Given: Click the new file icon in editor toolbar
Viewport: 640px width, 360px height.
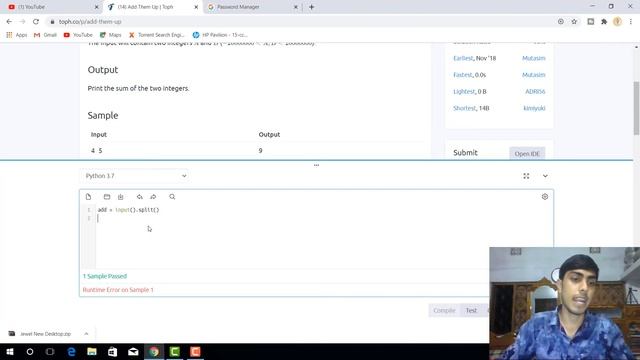Looking at the screenshot, I should point(88,197).
